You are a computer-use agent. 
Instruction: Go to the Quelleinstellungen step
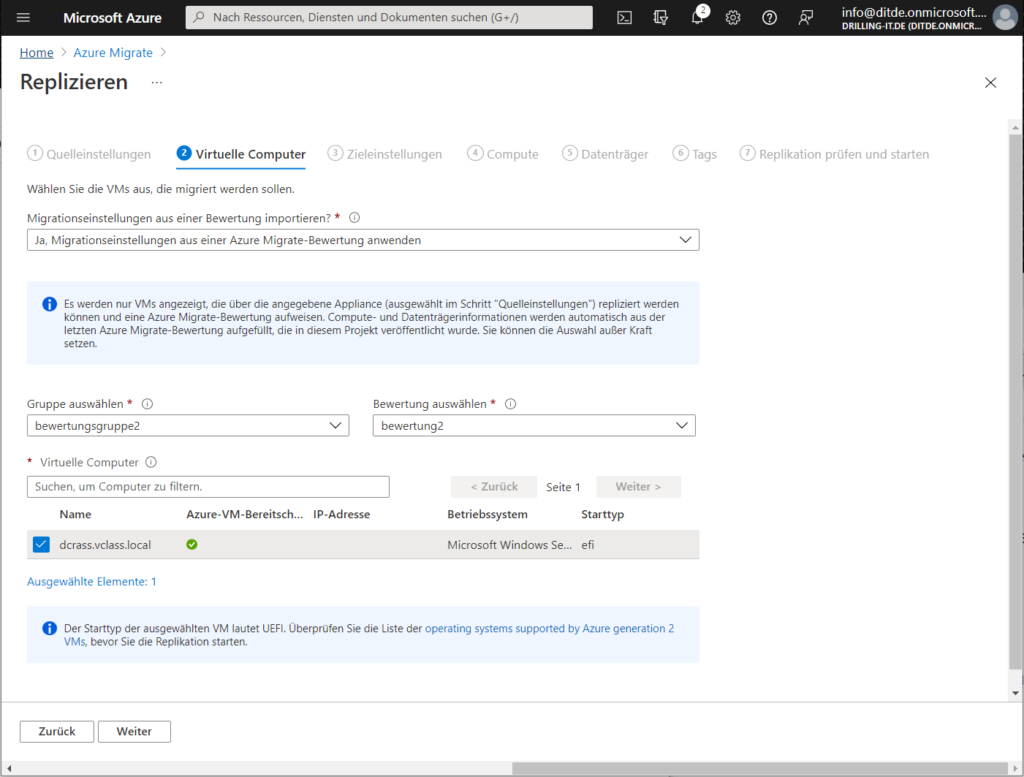(x=89, y=154)
